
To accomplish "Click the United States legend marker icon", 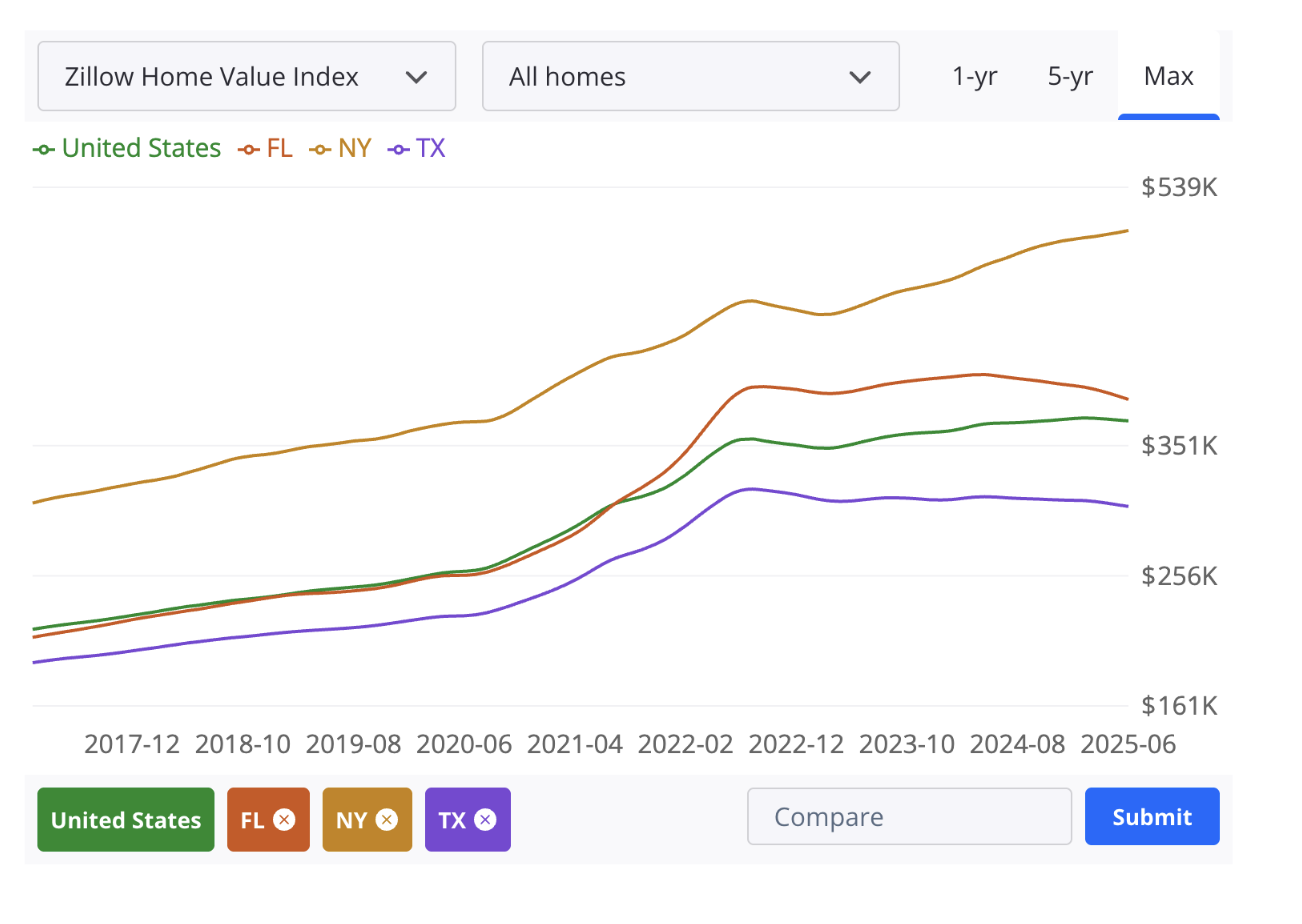I will click(x=43, y=149).
